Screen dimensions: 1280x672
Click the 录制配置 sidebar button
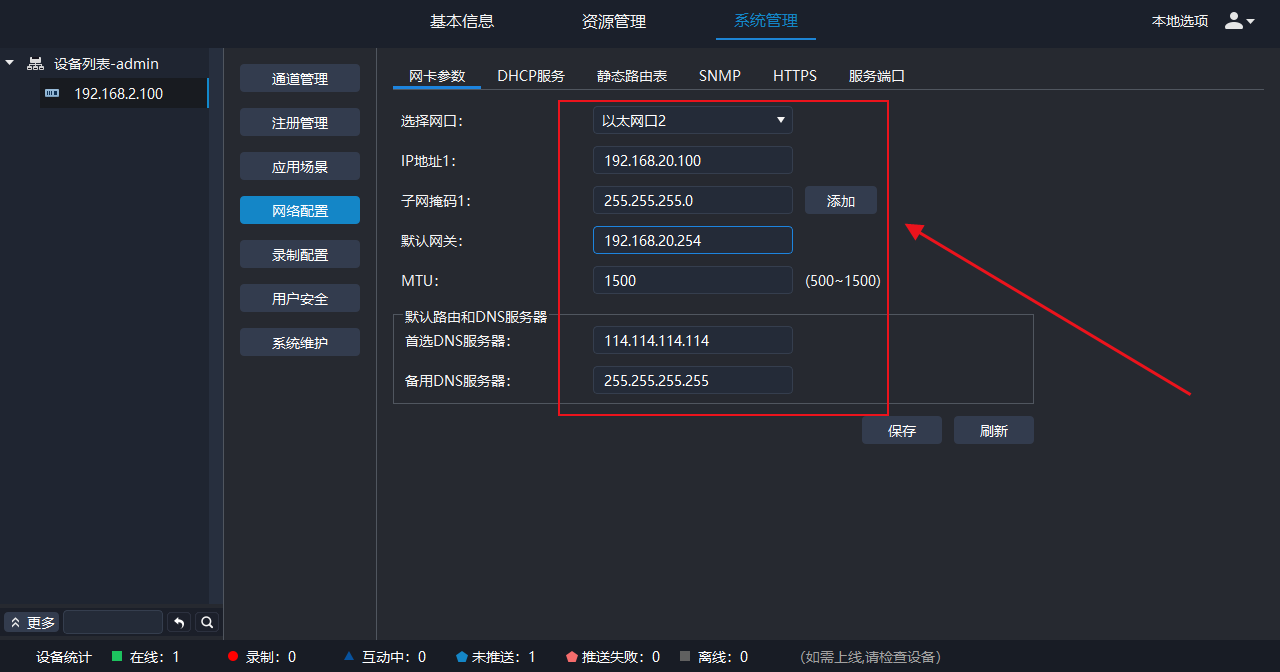pos(300,254)
